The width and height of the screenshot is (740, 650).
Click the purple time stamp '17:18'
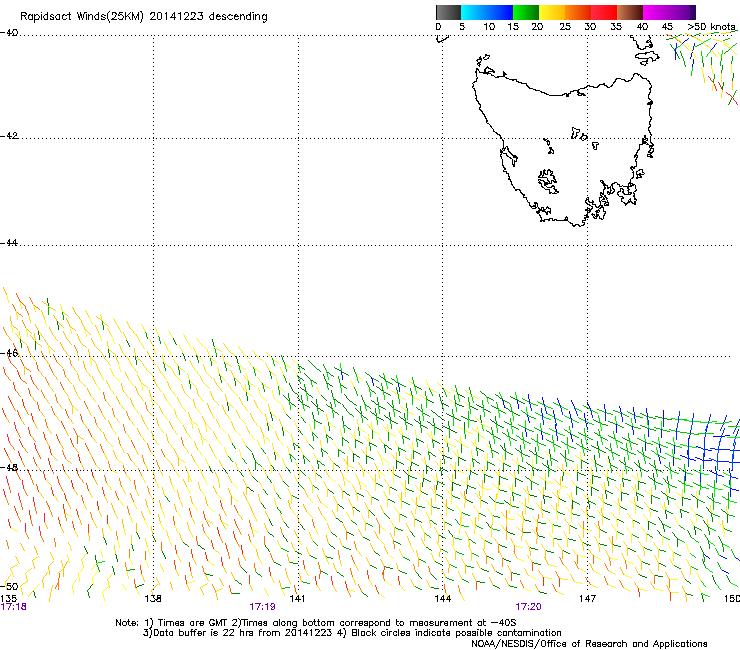pos(14,607)
